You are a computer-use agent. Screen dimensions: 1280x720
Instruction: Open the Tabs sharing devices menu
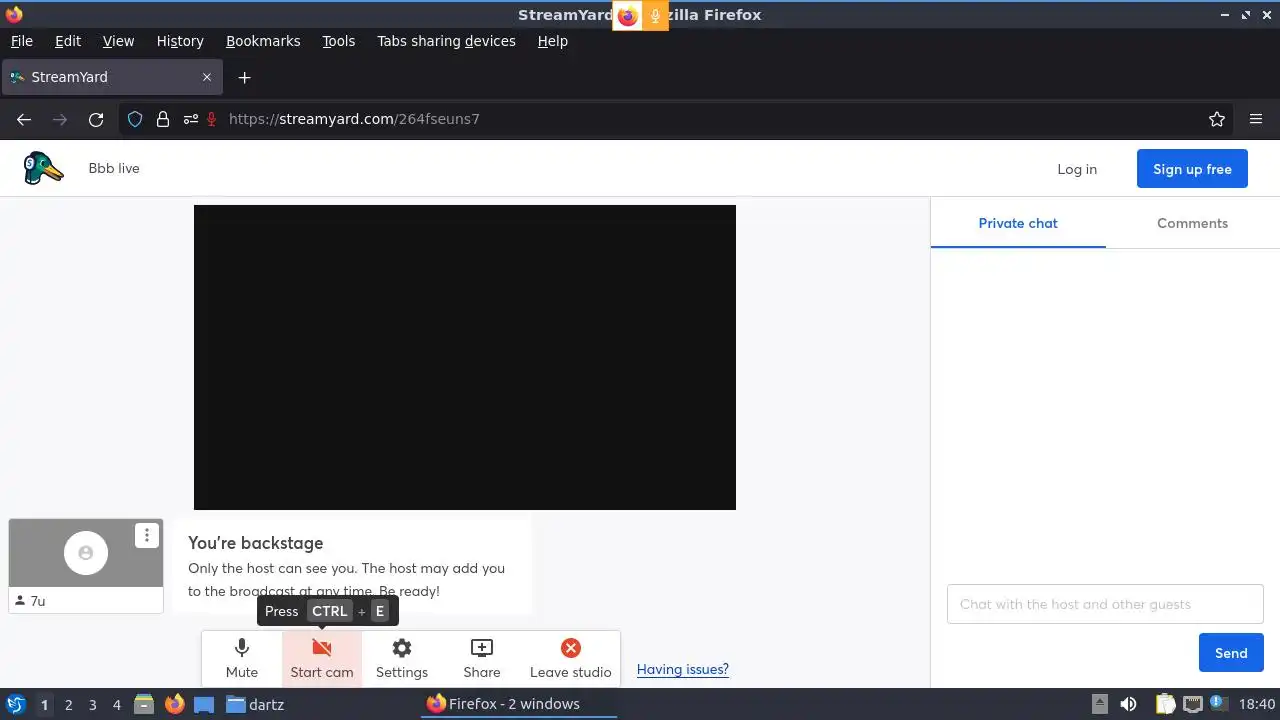(446, 41)
